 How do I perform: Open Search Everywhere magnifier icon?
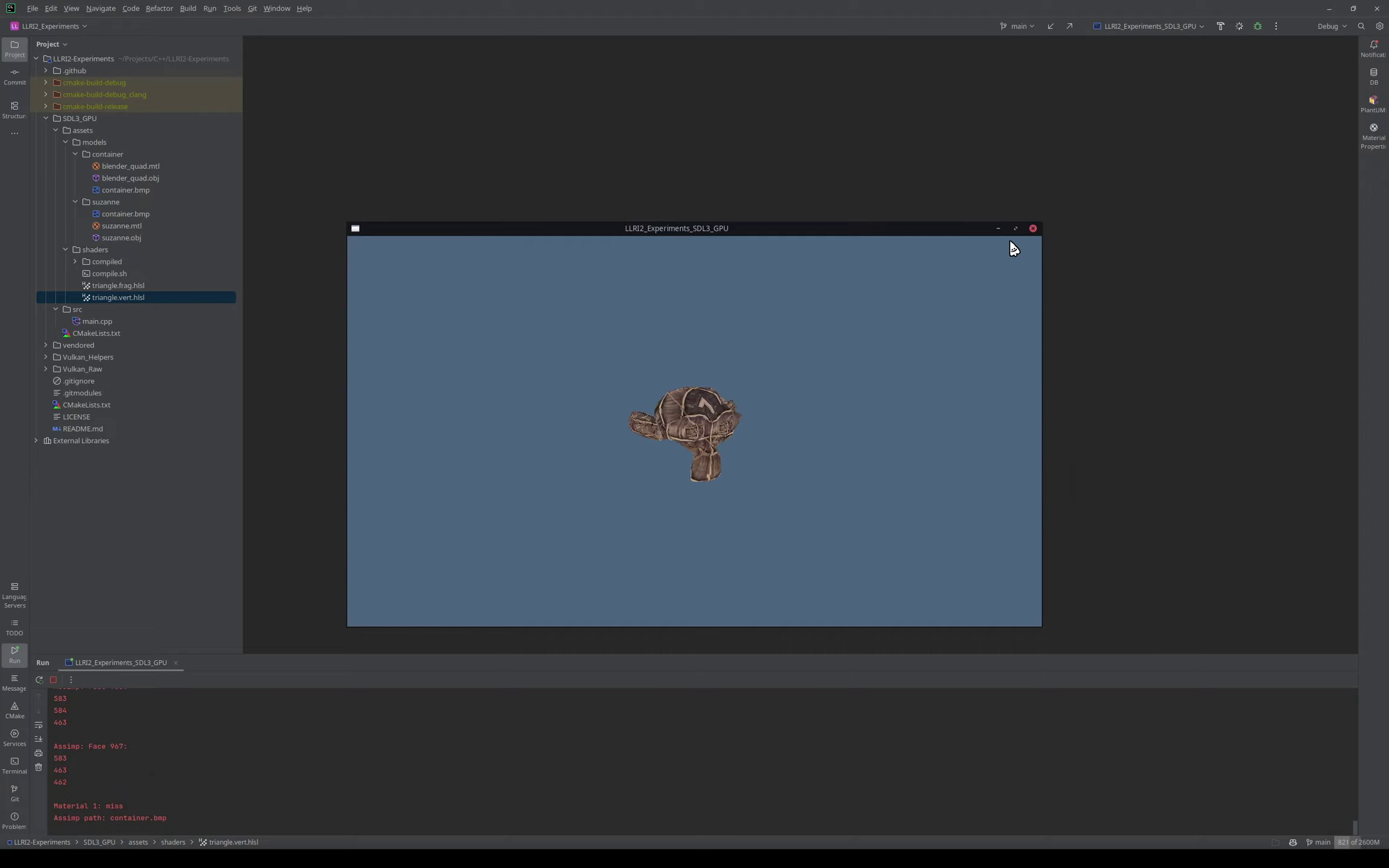coord(1361,27)
